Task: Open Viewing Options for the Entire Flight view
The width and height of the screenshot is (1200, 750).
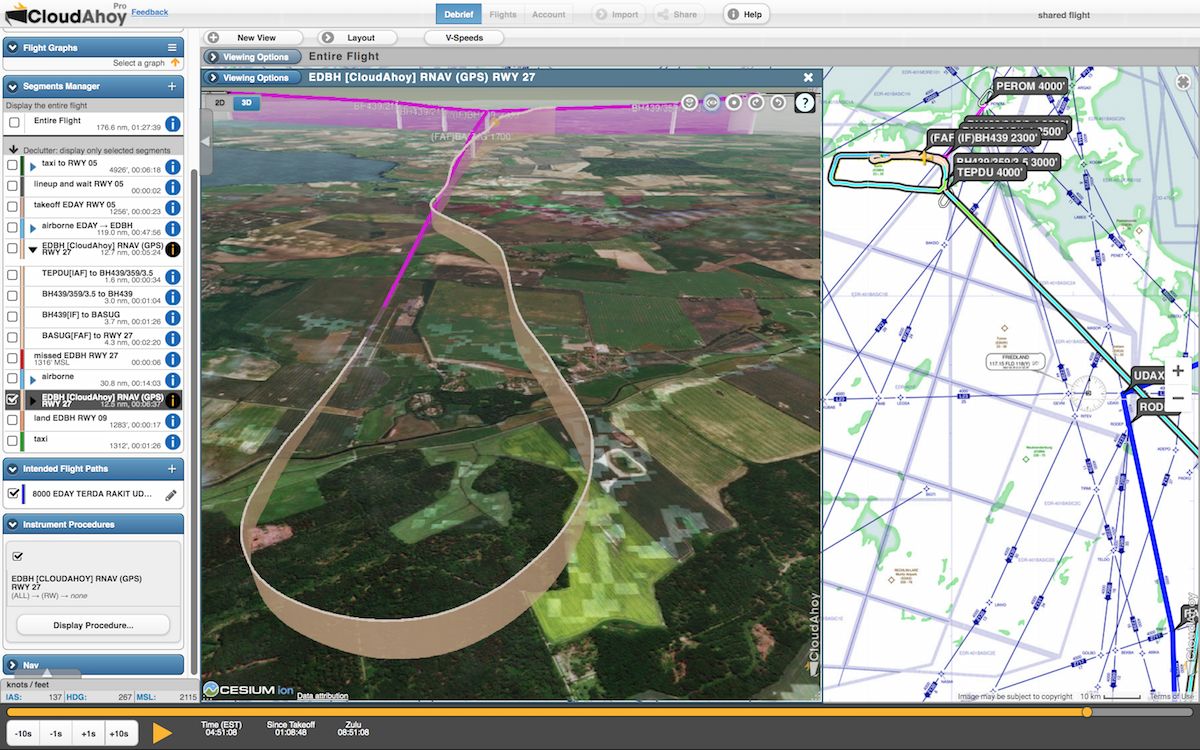Action: [x=252, y=56]
